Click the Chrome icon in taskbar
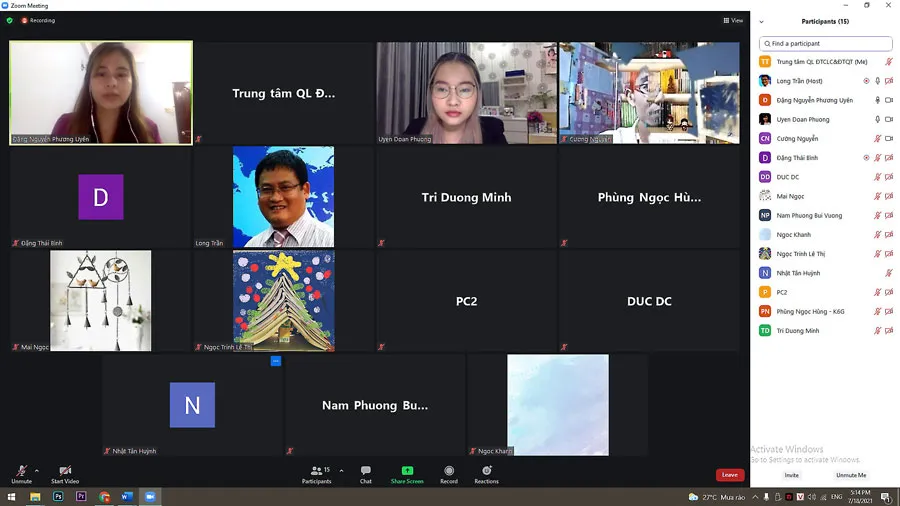 [104, 496]
